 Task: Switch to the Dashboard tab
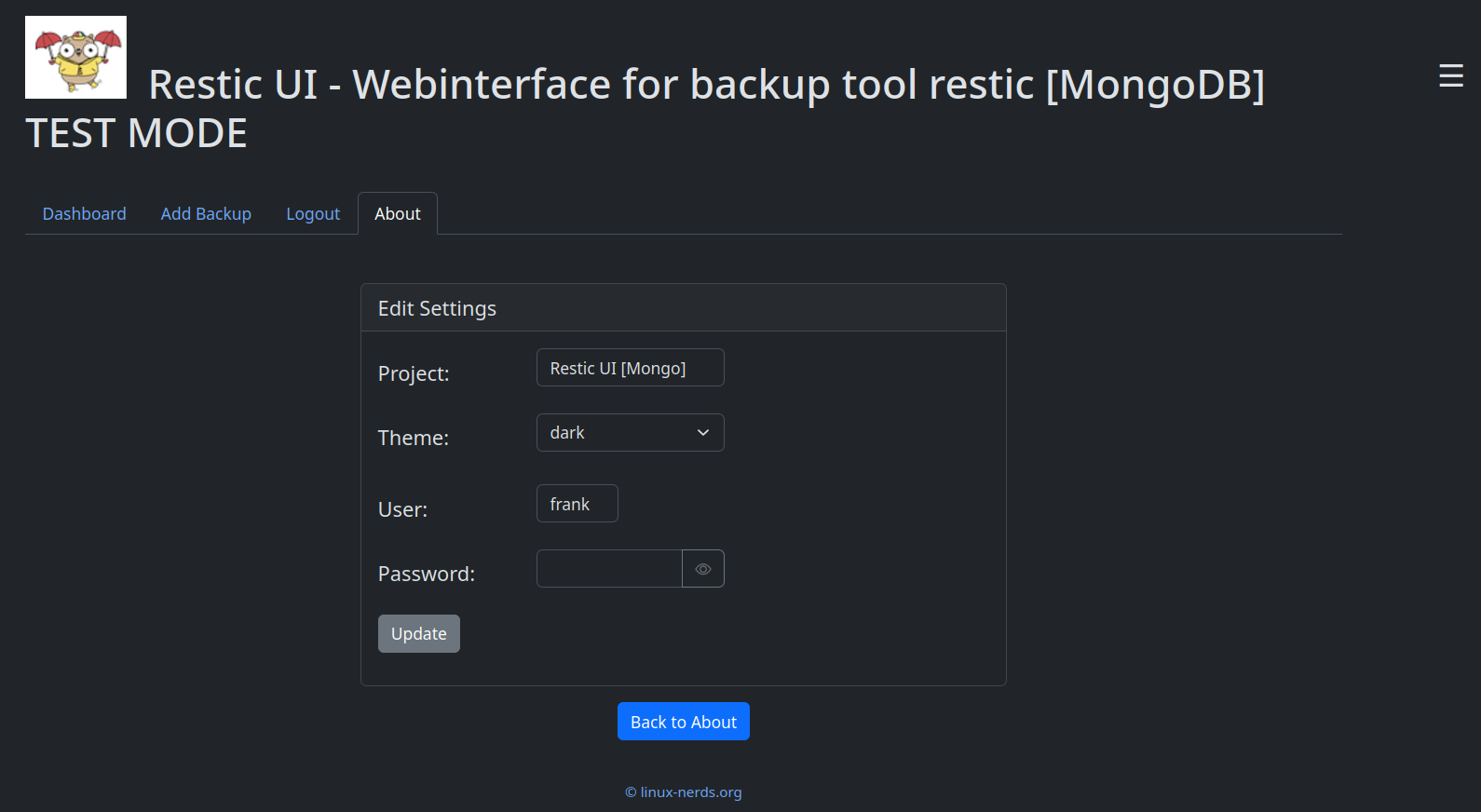[84, 214]
